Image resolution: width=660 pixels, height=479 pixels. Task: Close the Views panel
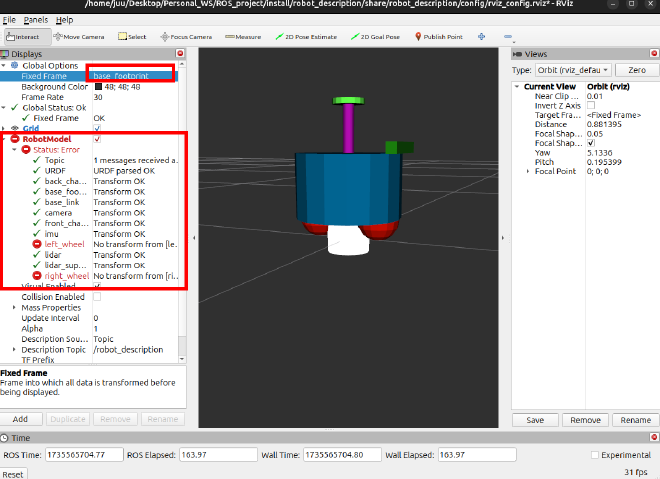(x=654, y=53)
